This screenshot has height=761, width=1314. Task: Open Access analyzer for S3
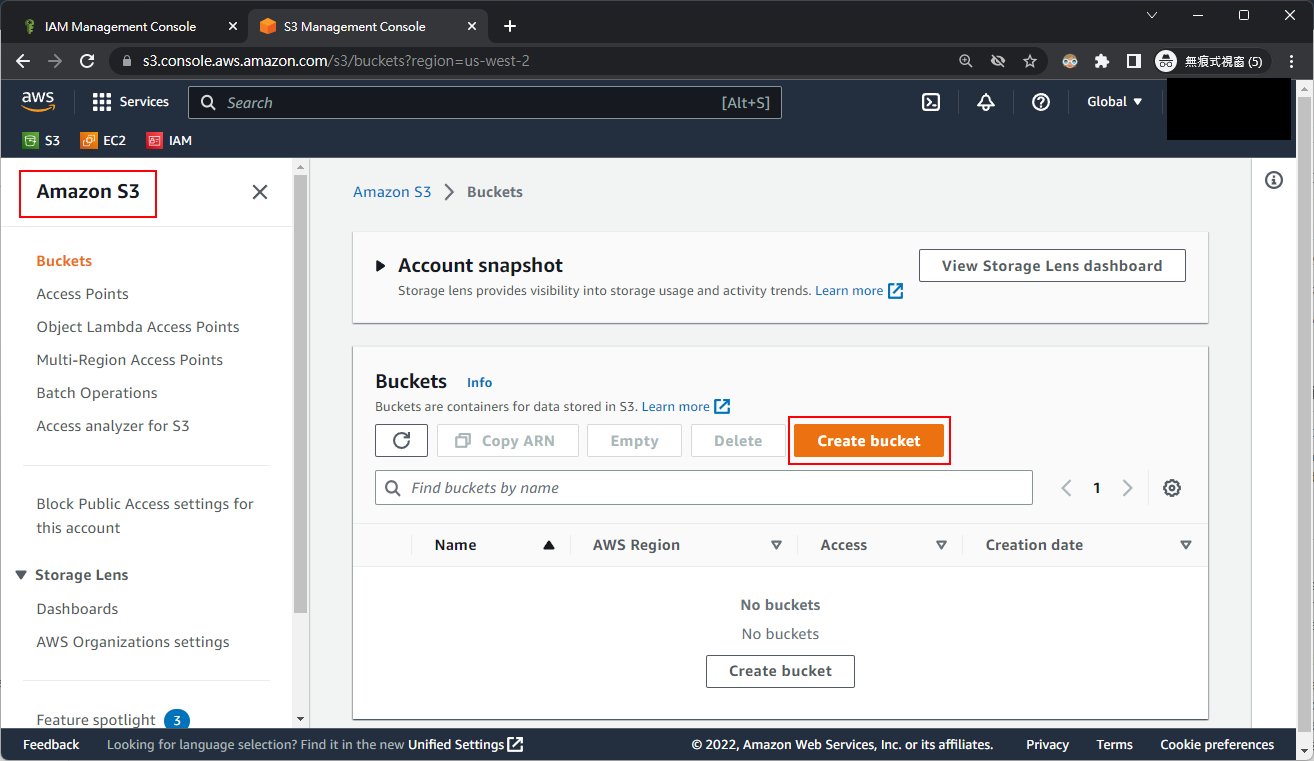pos(113,426)
